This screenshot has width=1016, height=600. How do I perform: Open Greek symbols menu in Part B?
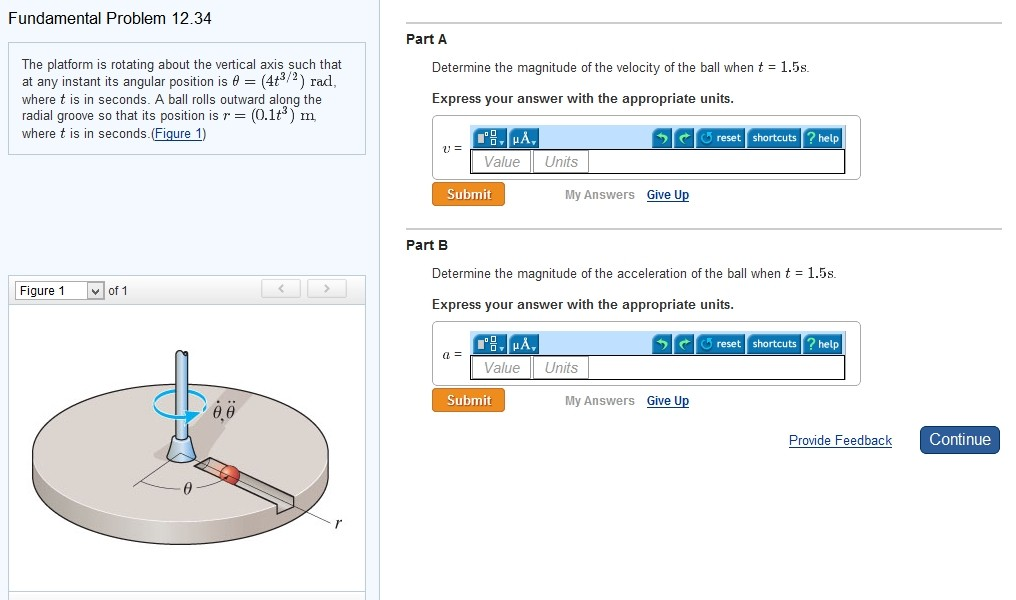coord(524,344)
